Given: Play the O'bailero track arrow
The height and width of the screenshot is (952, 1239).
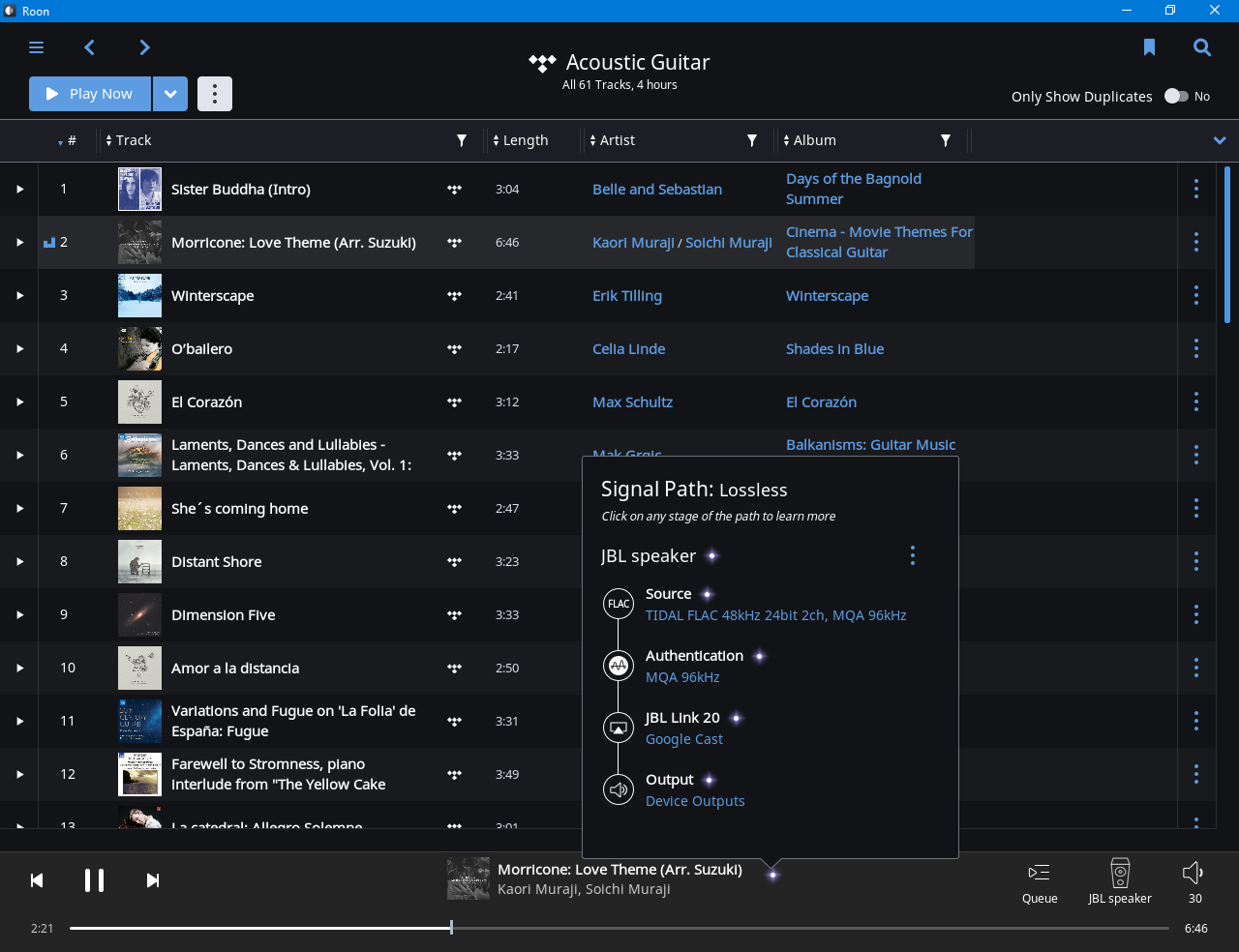Looking at the screenshot, I should pyautogui.click(x=19, y=348).
